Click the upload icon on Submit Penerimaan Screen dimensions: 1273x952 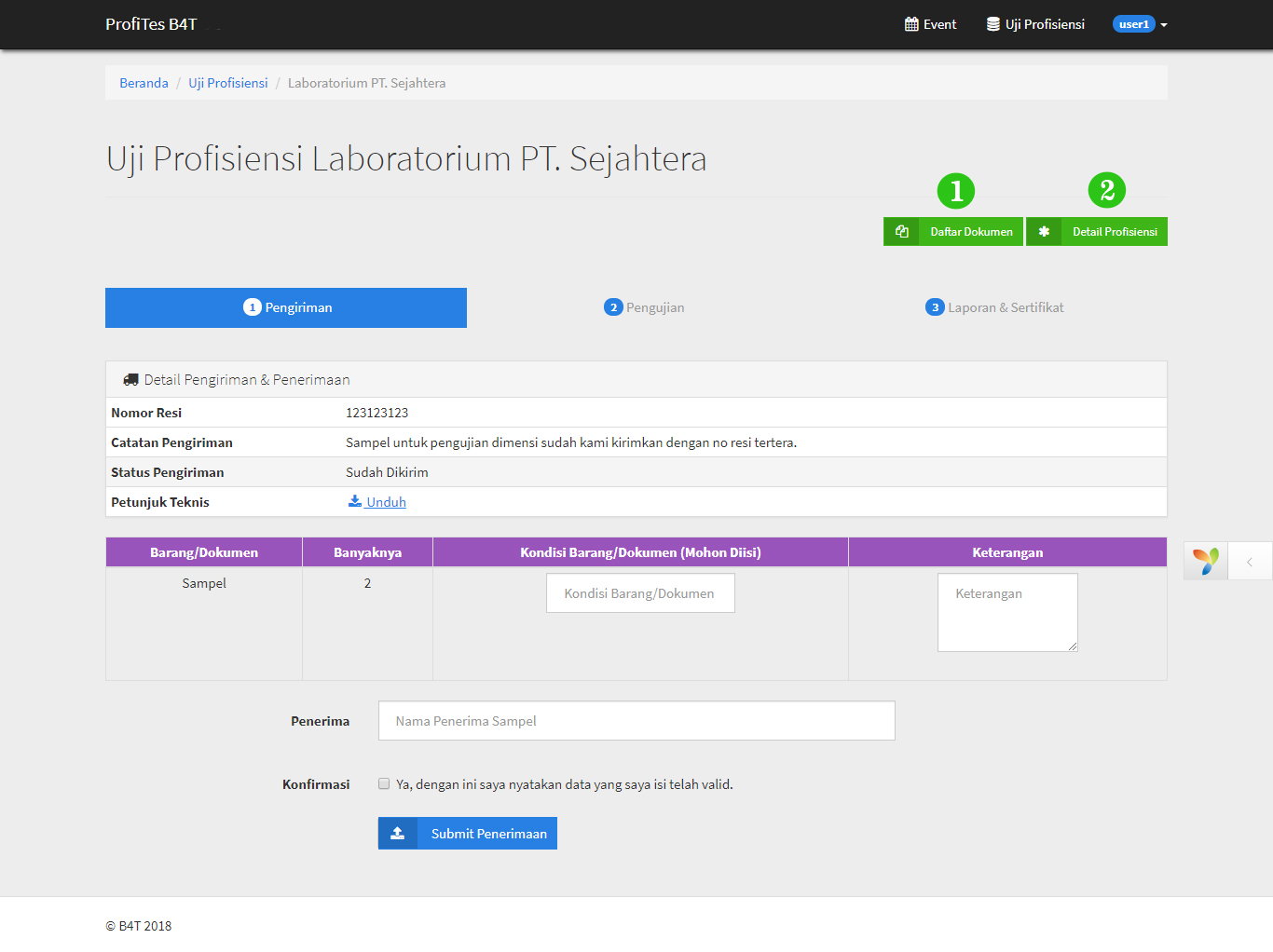coord(398,834)
